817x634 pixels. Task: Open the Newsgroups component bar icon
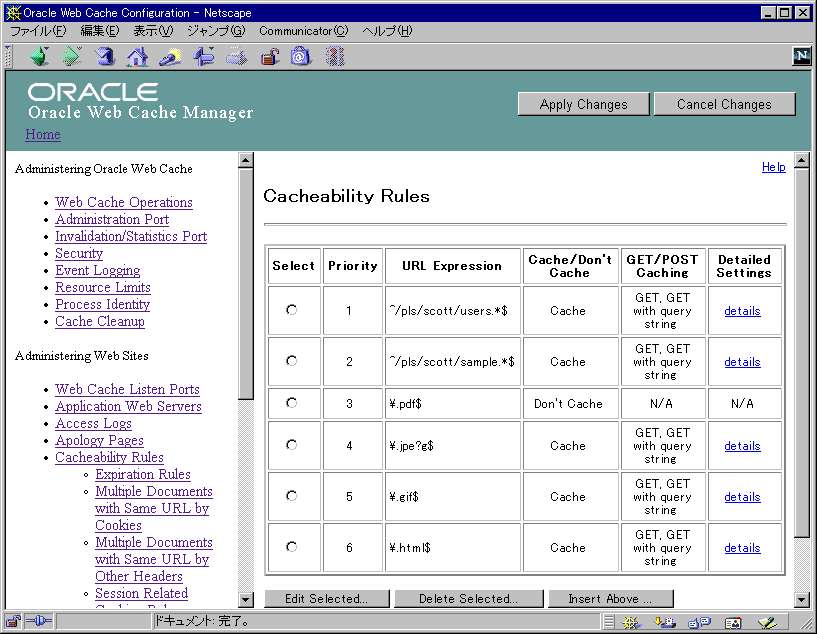(699, 622)
